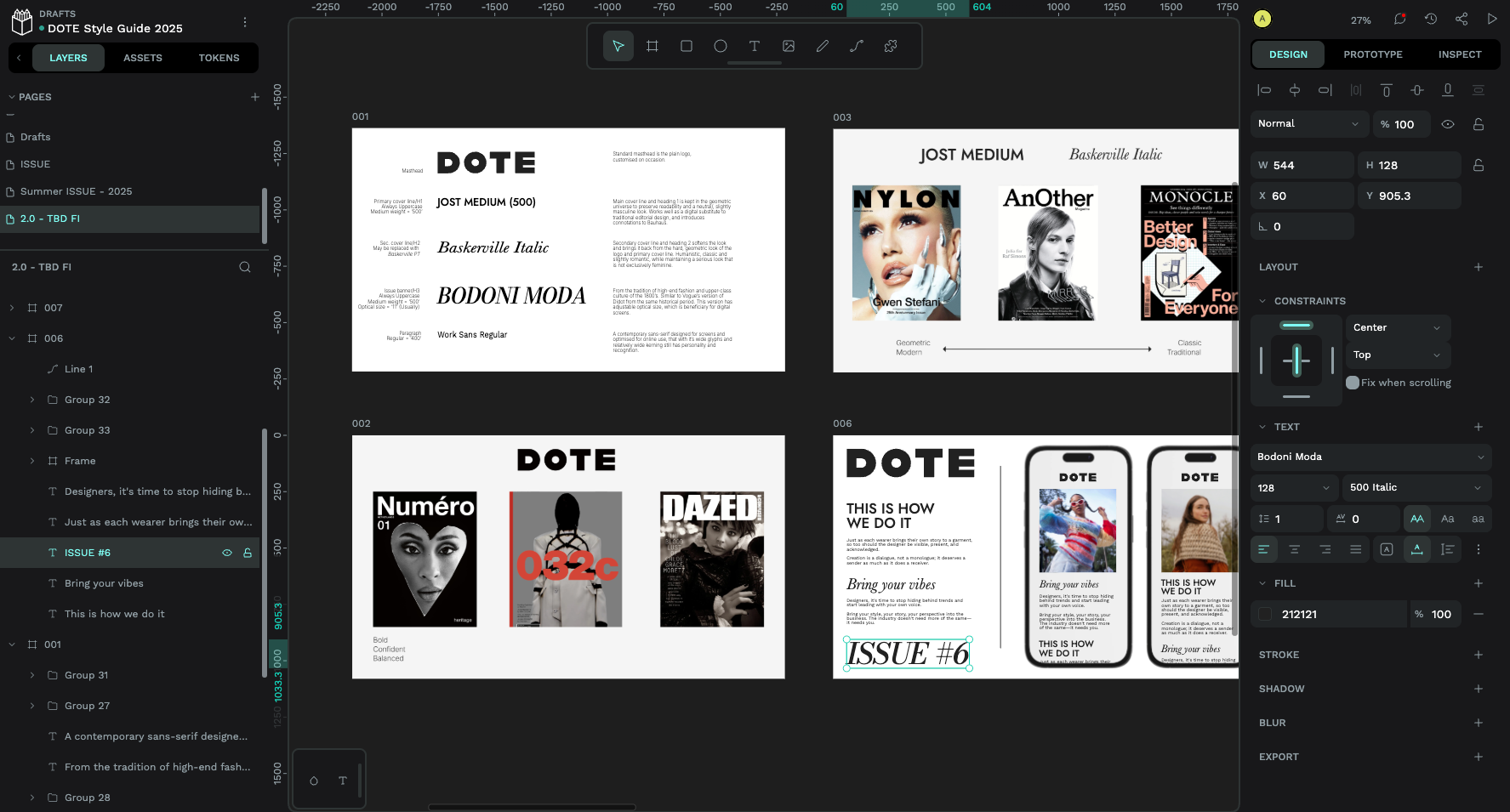The height and width of the screenshot is (812, 1510).
Task: Open more text options three-dot menu
Action: point(1479,549)
